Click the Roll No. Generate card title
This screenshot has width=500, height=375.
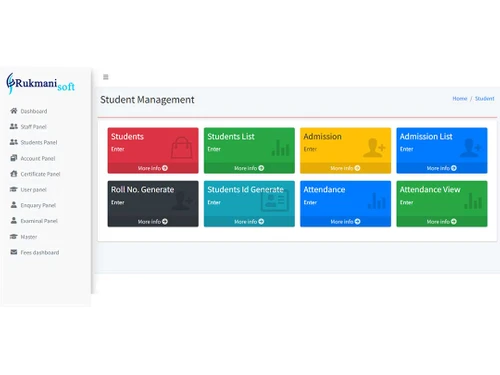(142, 190)
